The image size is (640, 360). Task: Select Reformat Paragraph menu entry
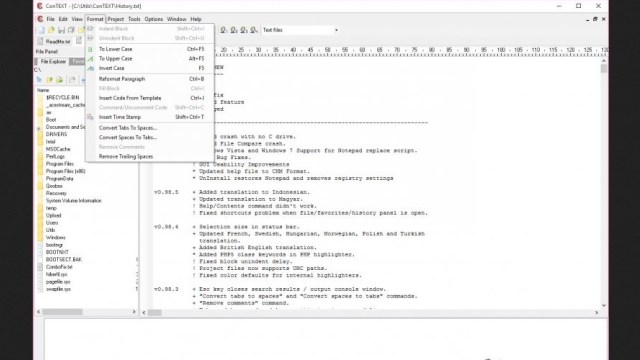point(150,79)
